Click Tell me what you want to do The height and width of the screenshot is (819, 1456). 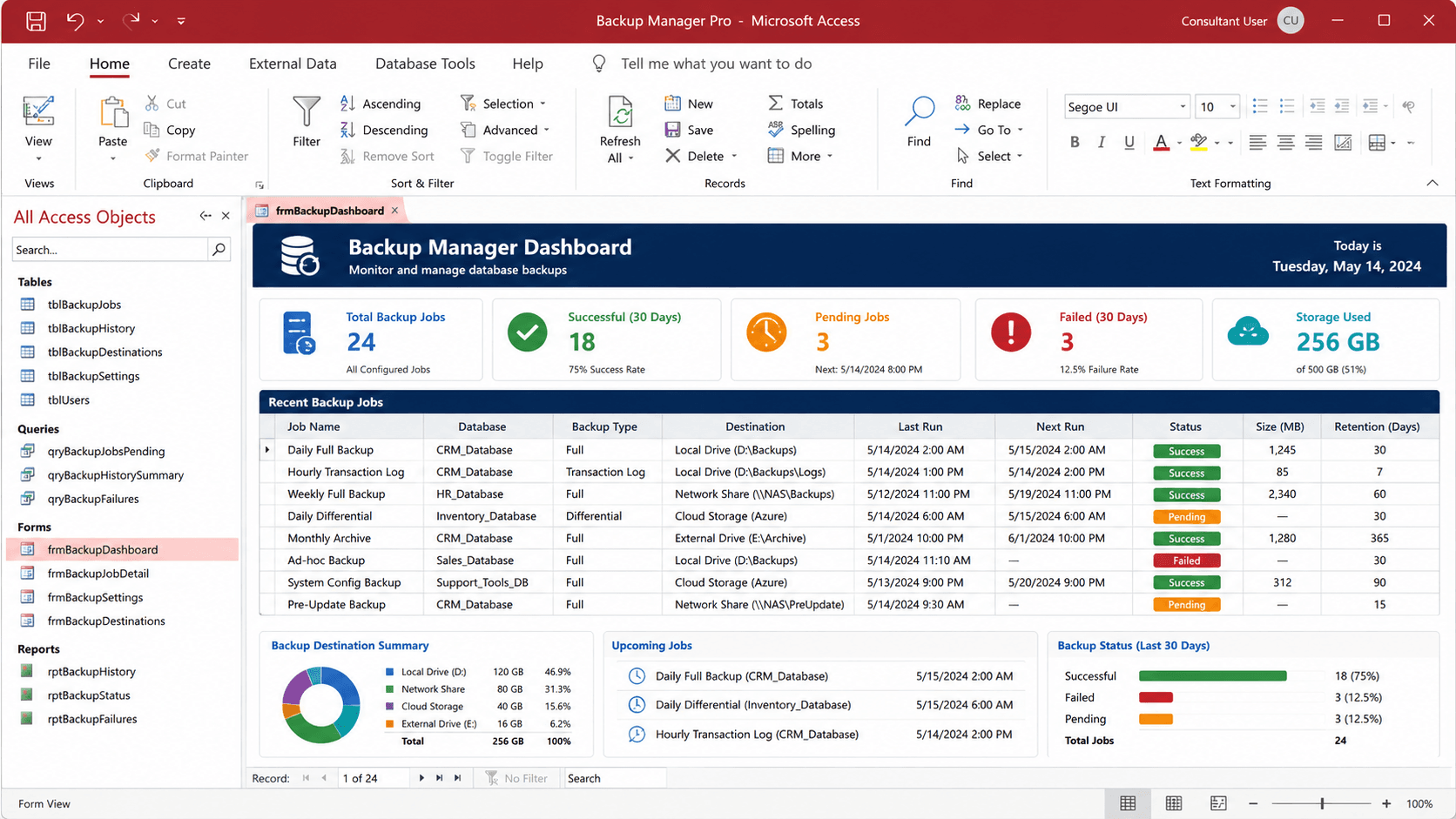(x=716, y=64)
